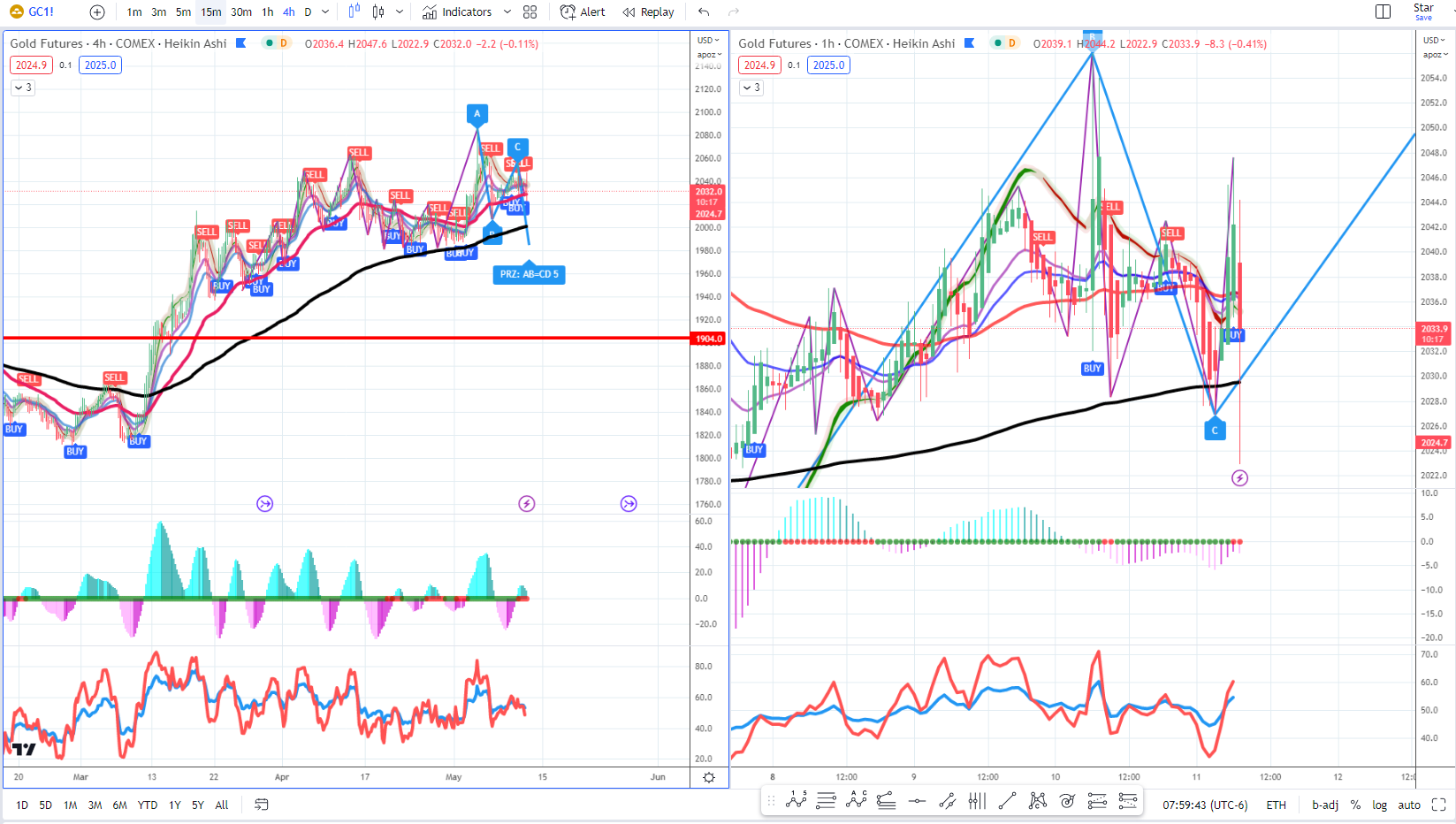
Task: Select the horizontal line tool
Action: click(917, 801)
